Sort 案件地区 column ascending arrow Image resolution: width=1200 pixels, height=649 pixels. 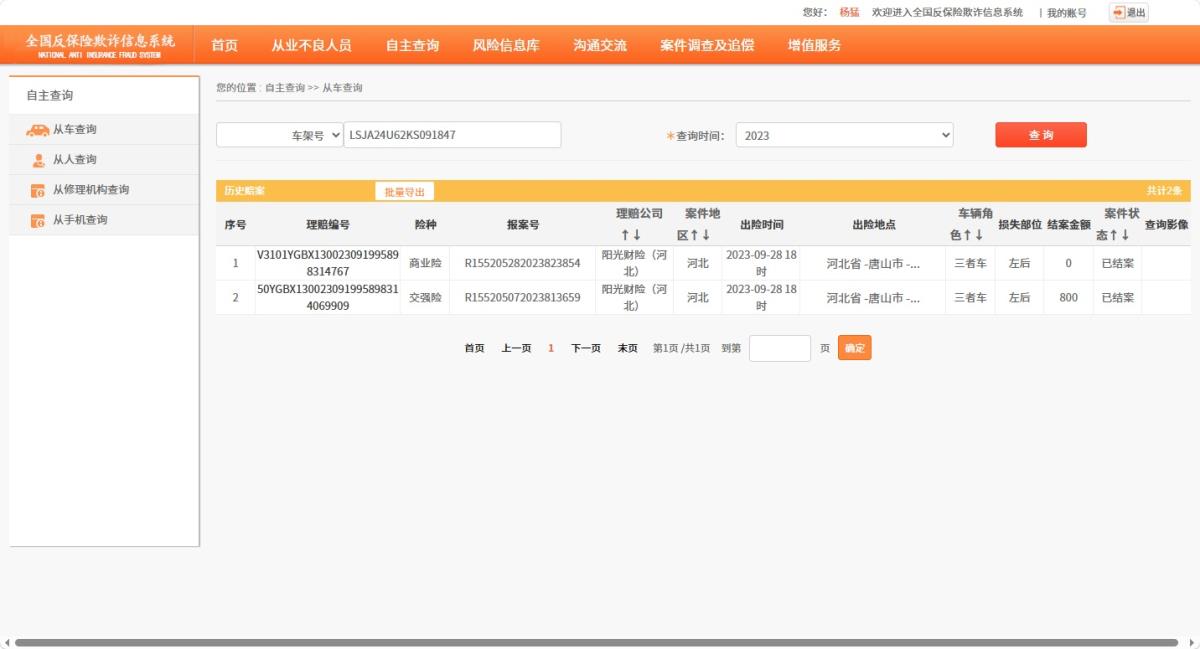point(694,235)
